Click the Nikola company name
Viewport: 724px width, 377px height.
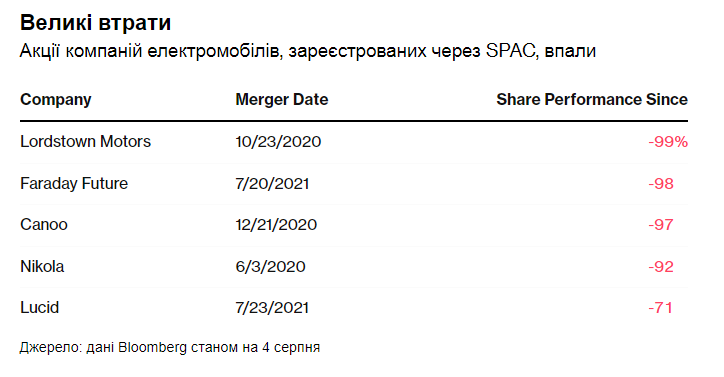(42, 267)
